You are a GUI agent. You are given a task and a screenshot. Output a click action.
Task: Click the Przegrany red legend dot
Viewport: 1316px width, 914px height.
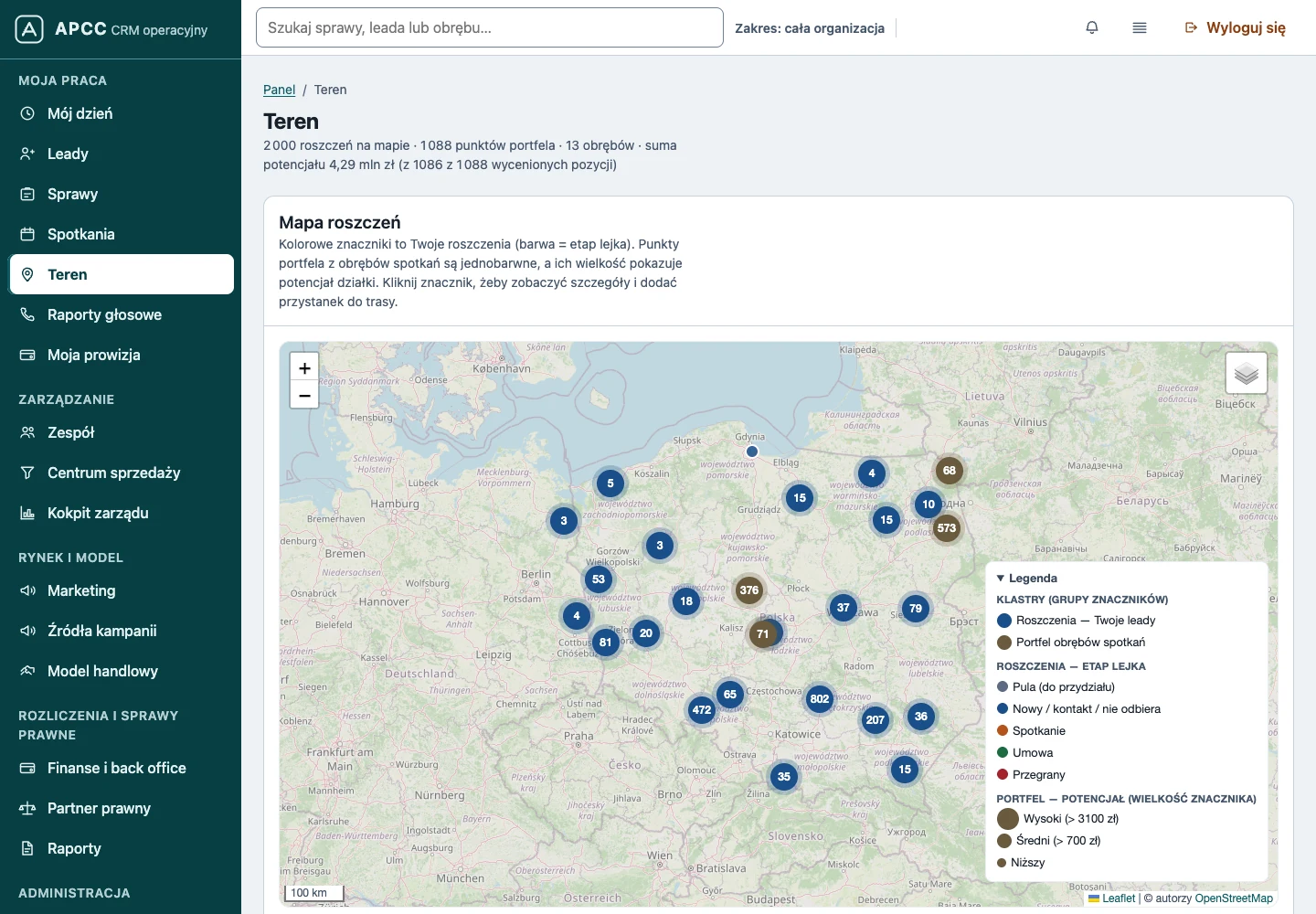[x=1003, y=775]
